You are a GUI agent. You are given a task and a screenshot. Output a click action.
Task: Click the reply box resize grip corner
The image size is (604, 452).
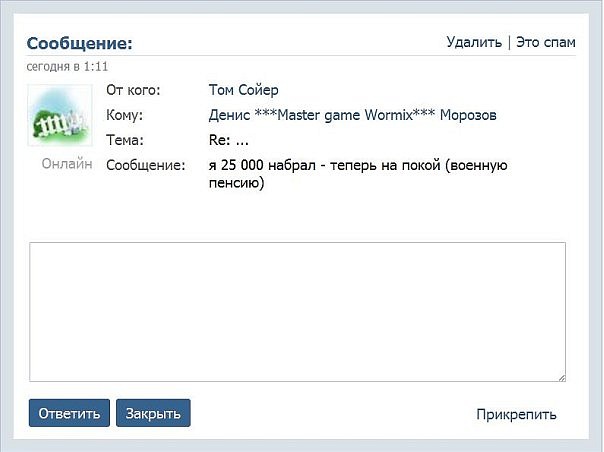click(562, 378)
